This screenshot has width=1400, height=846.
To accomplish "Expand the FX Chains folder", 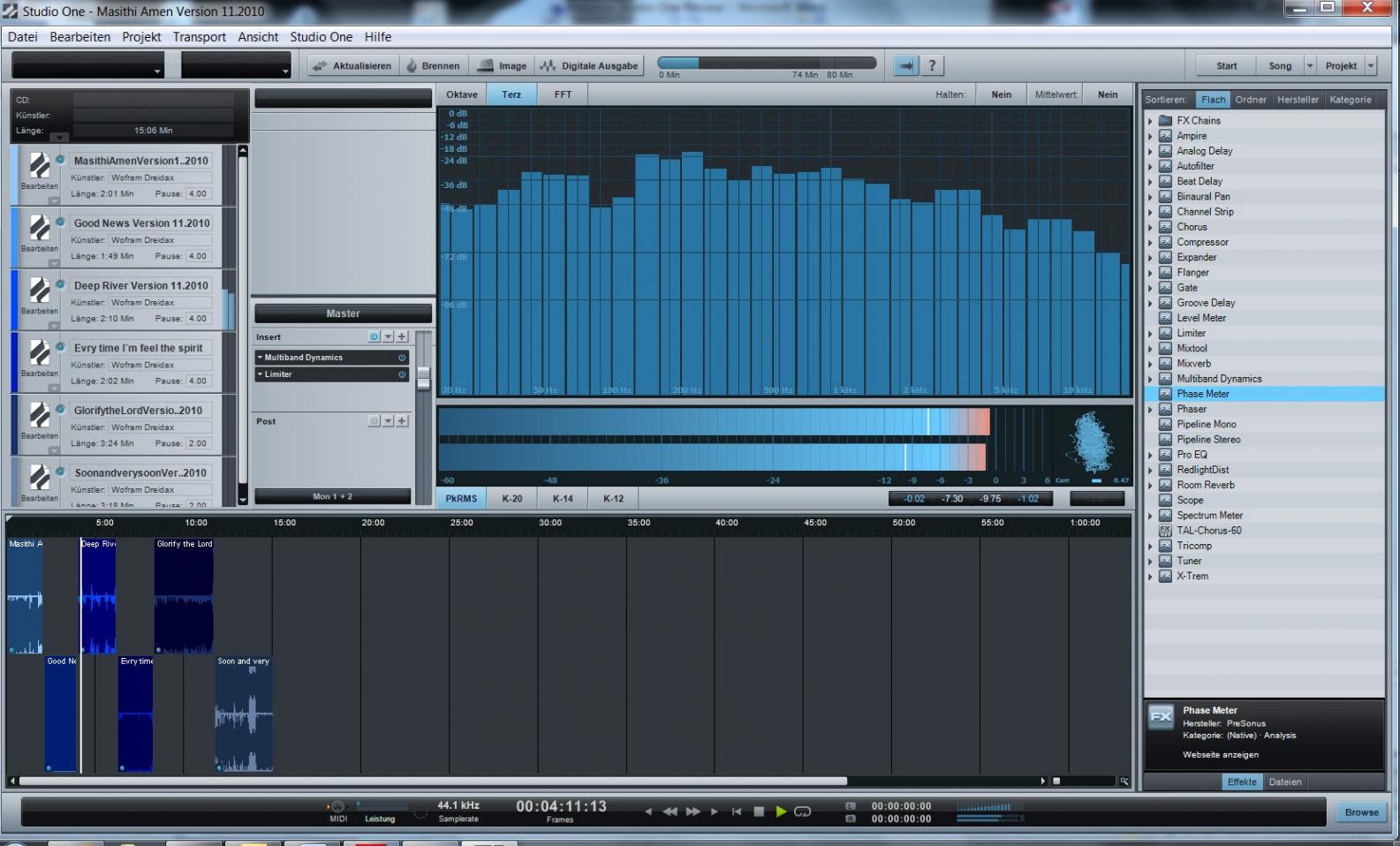I will [1150, 121].
